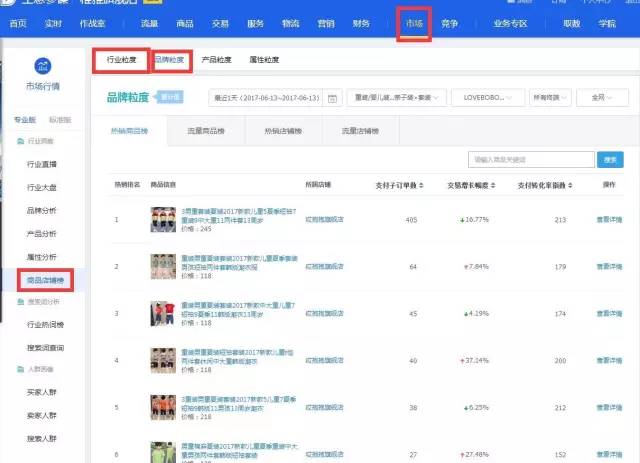Open 品牌分析 in sidebar
Image resolution: width=640 pixels, height=463 pixels.
(x=42, y=211)
